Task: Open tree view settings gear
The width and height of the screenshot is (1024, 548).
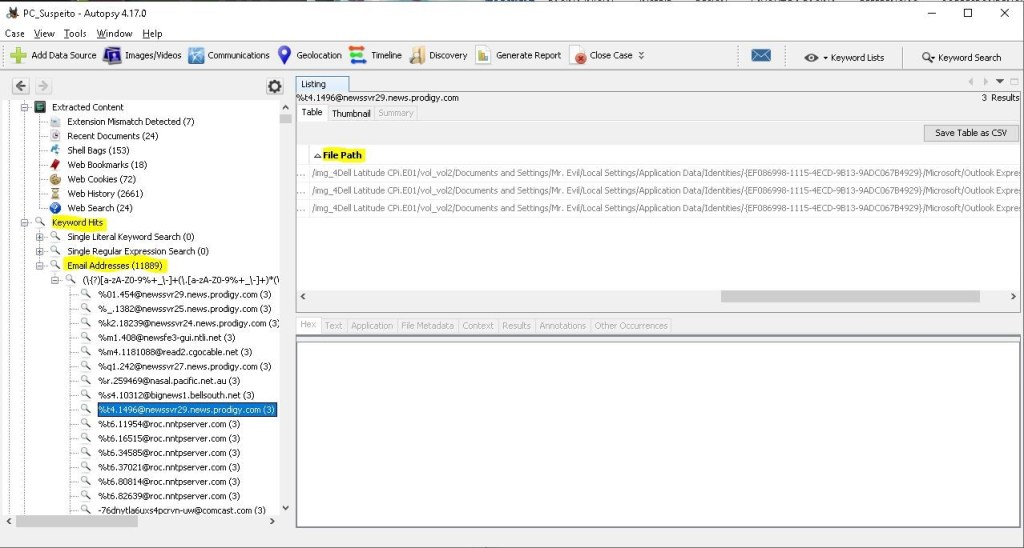Action: (x=274, y=87)
